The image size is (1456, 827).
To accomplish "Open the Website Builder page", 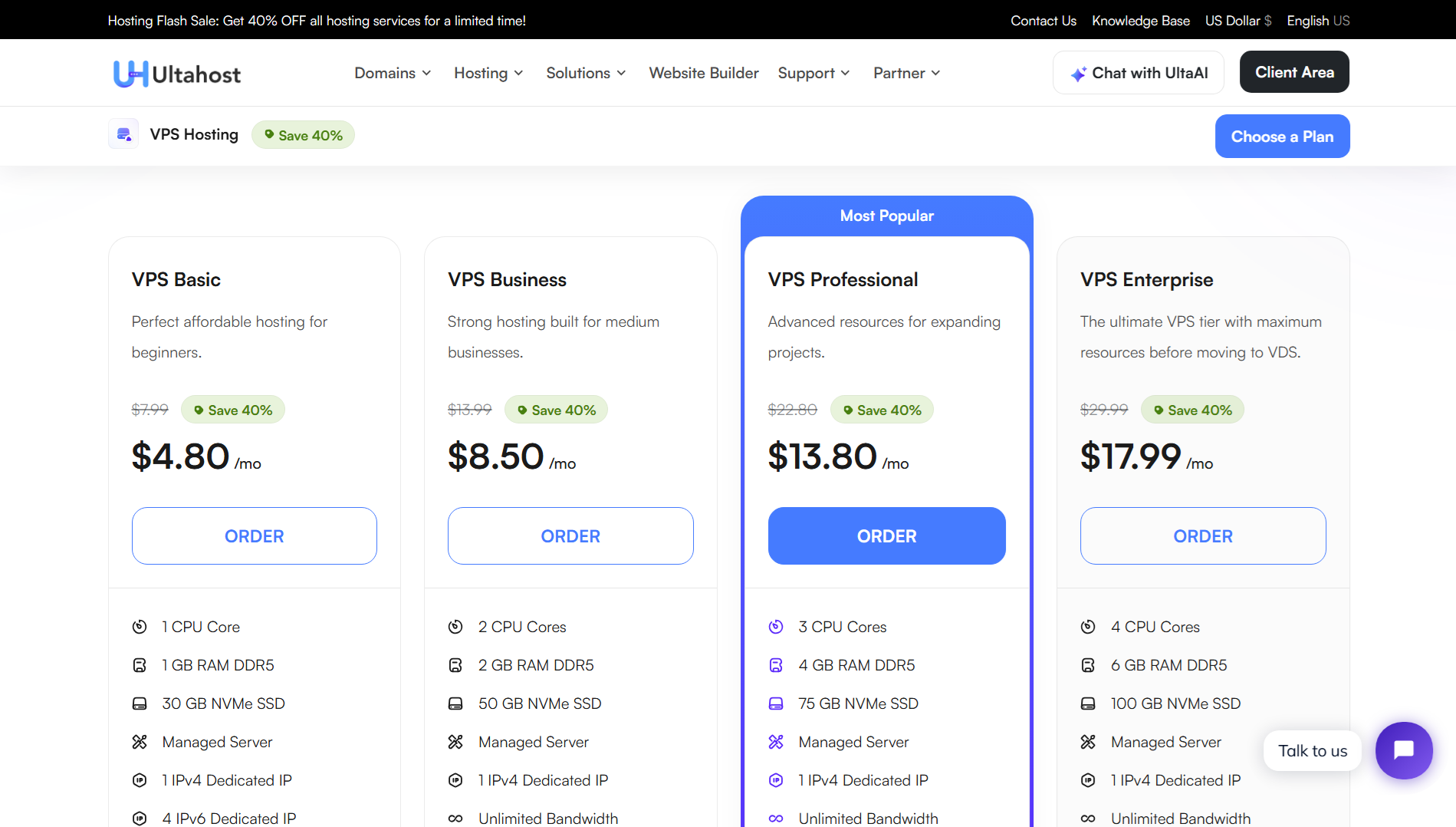I will coord(704,73).
